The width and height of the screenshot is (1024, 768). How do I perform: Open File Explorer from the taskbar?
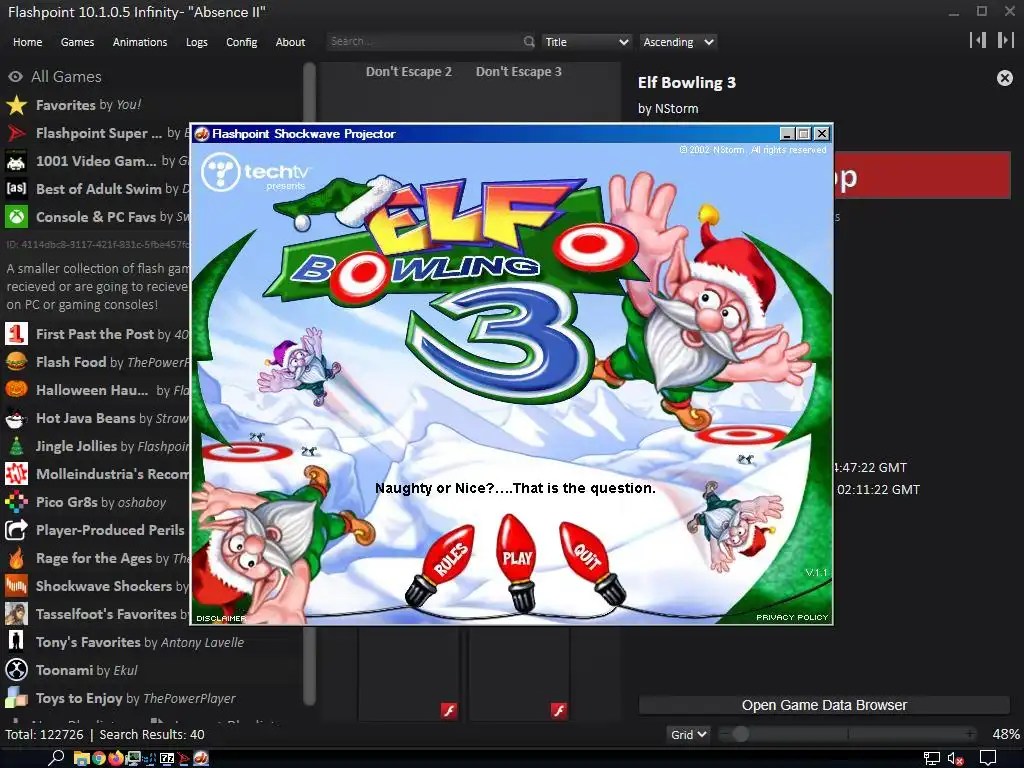82,758
